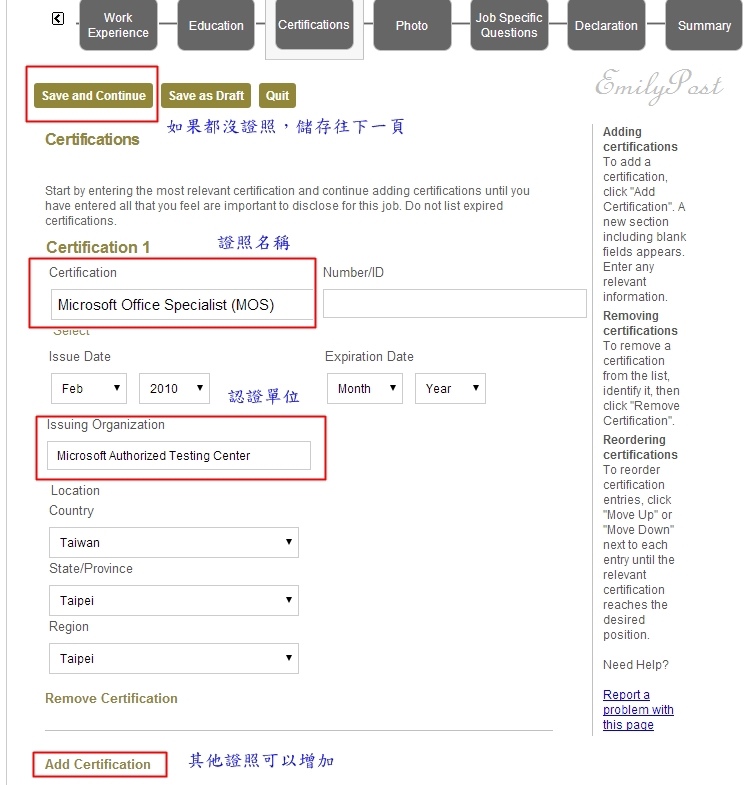The image size is (752, 785).
Task: Jump to the Declaration step
Action: tap(606, 25)
